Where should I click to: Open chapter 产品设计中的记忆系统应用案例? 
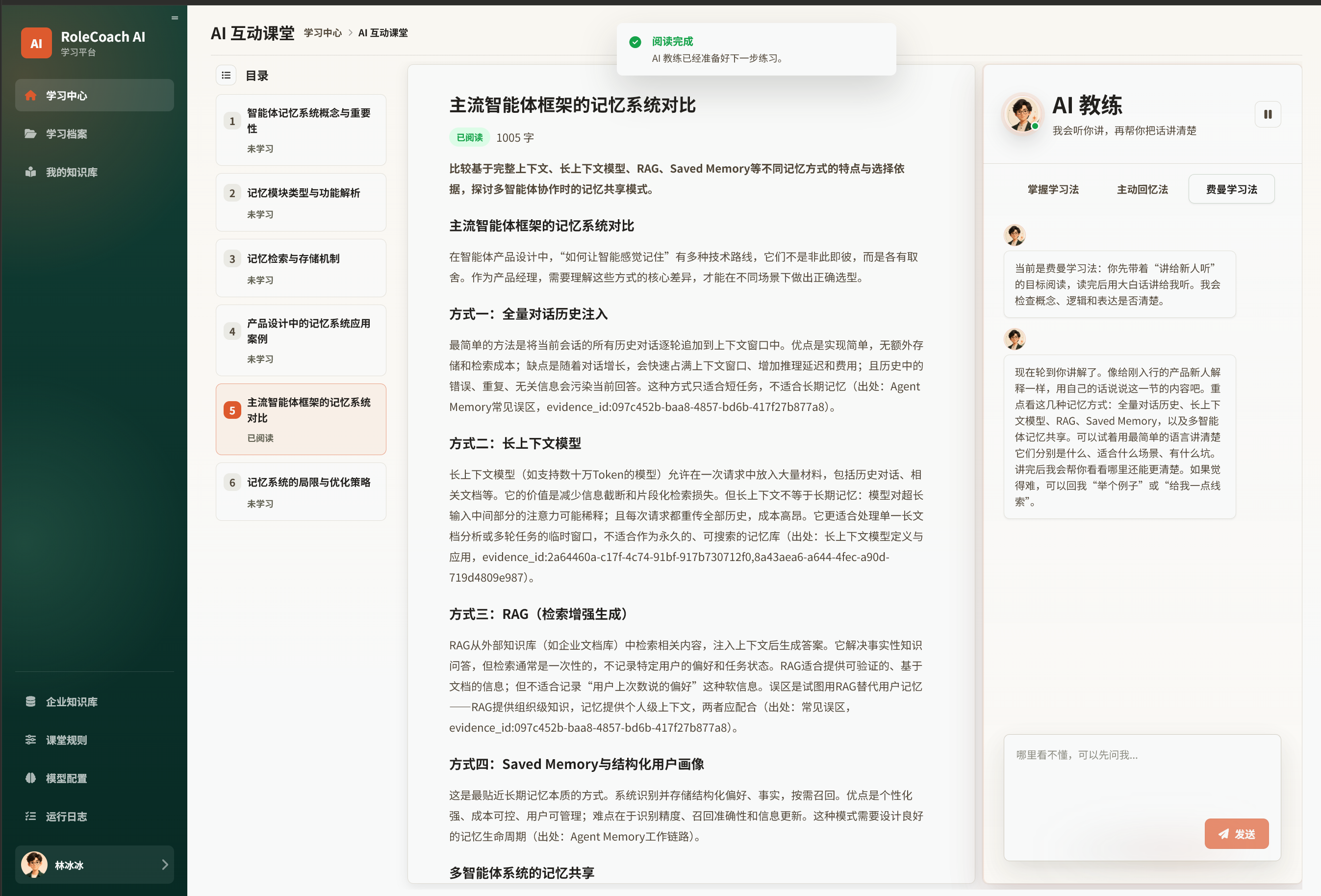[x=301, y=340]
